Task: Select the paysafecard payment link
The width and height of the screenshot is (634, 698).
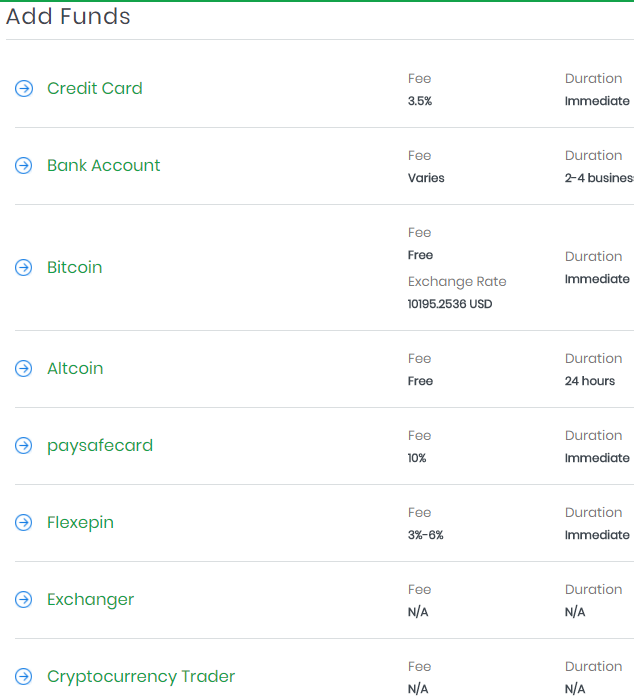Action: click(x=100, y=445)
